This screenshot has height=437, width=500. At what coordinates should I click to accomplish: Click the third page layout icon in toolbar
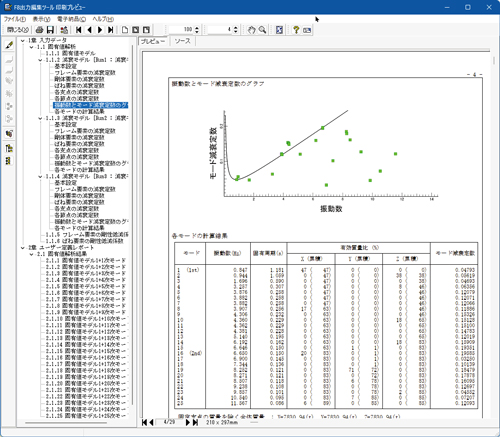click(146, 30)
